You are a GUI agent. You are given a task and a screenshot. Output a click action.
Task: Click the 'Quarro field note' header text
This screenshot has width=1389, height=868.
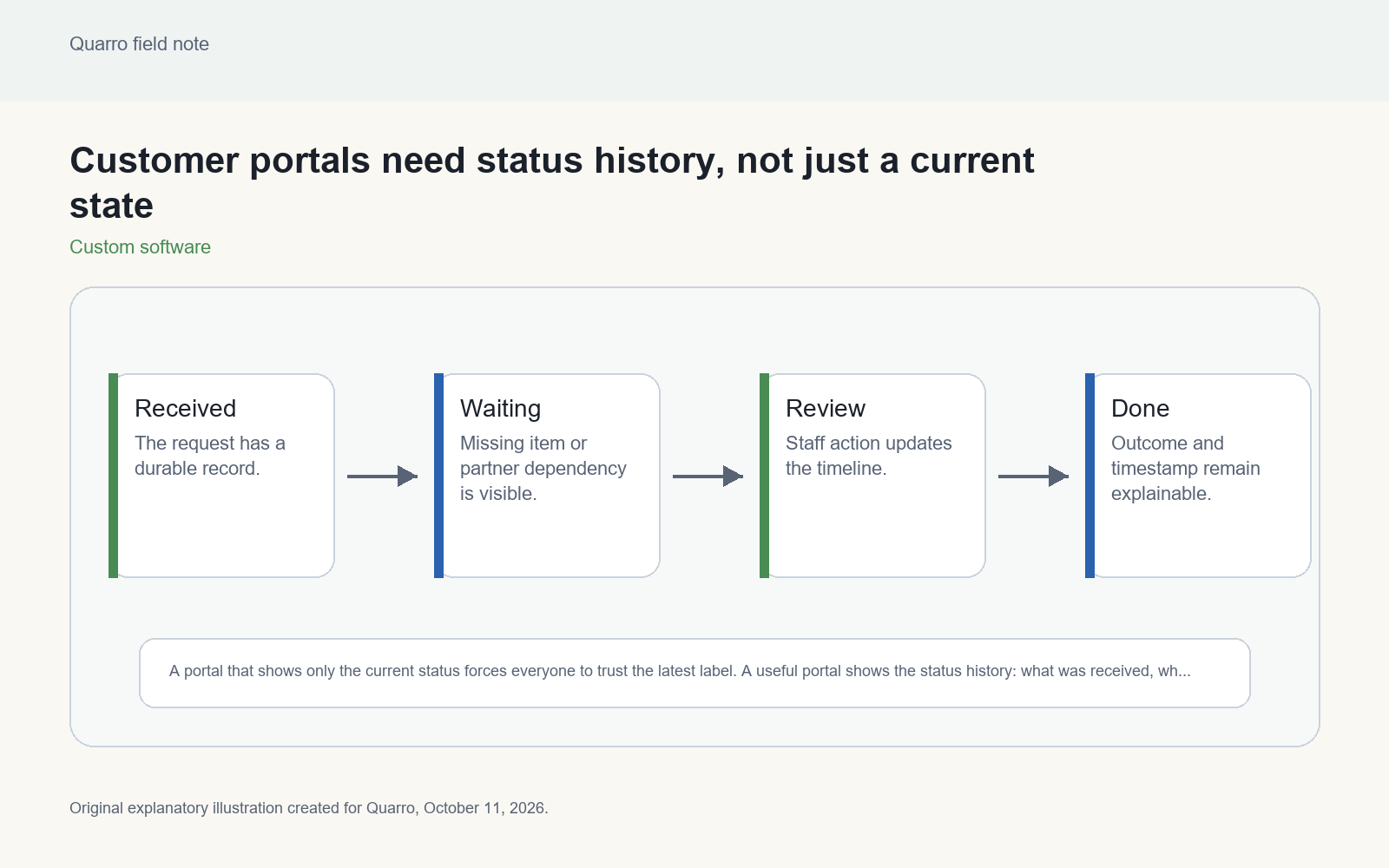pos(139,44)
